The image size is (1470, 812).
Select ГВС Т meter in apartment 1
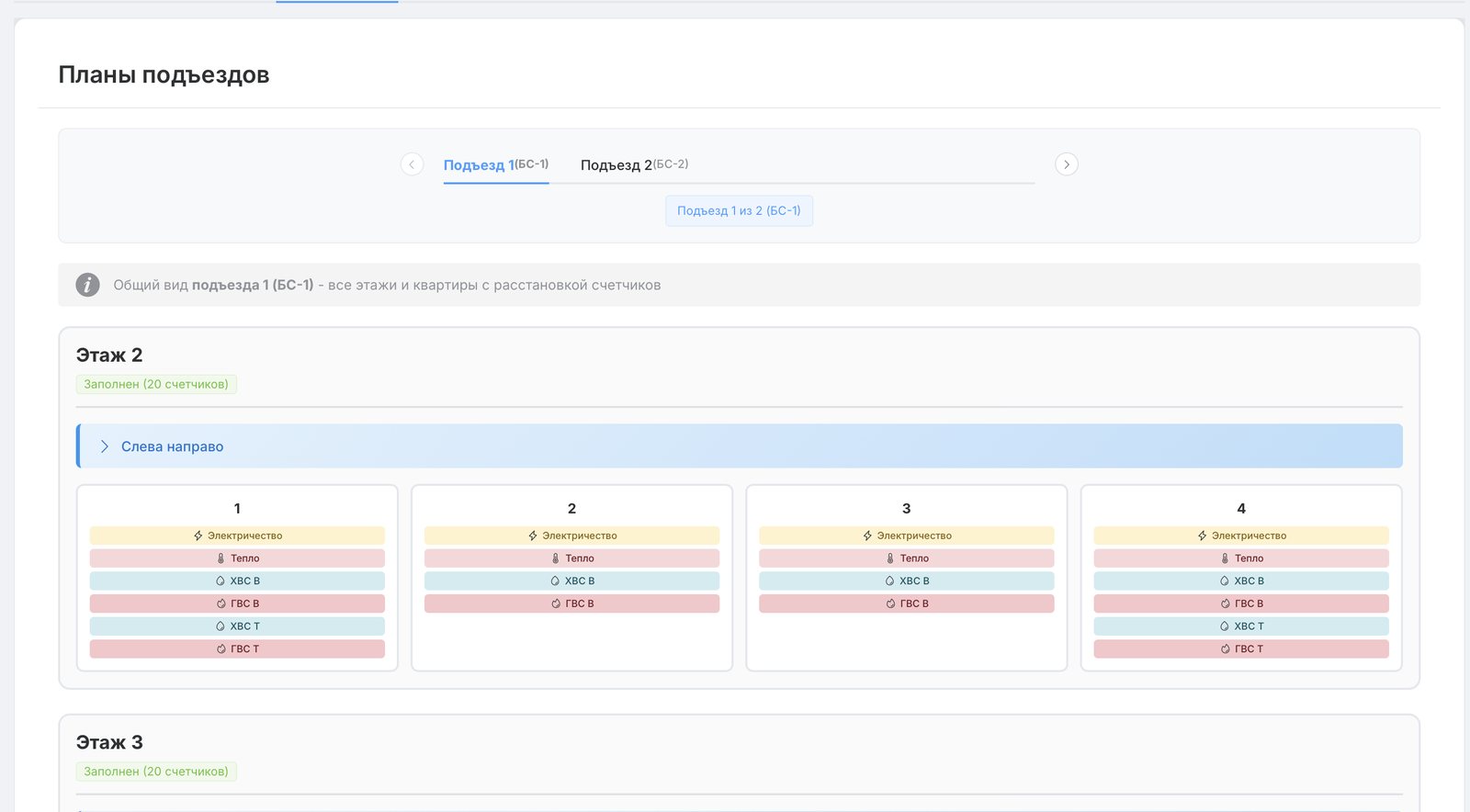tap(237, 648)
